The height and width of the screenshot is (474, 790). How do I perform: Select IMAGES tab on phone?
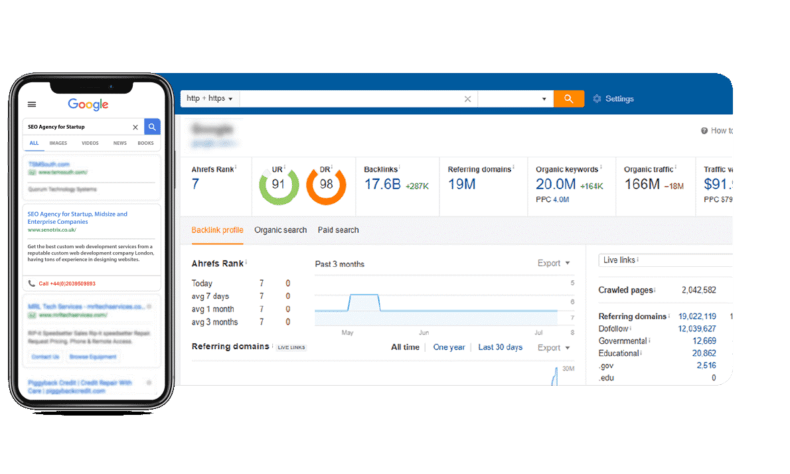click(58, 143)
